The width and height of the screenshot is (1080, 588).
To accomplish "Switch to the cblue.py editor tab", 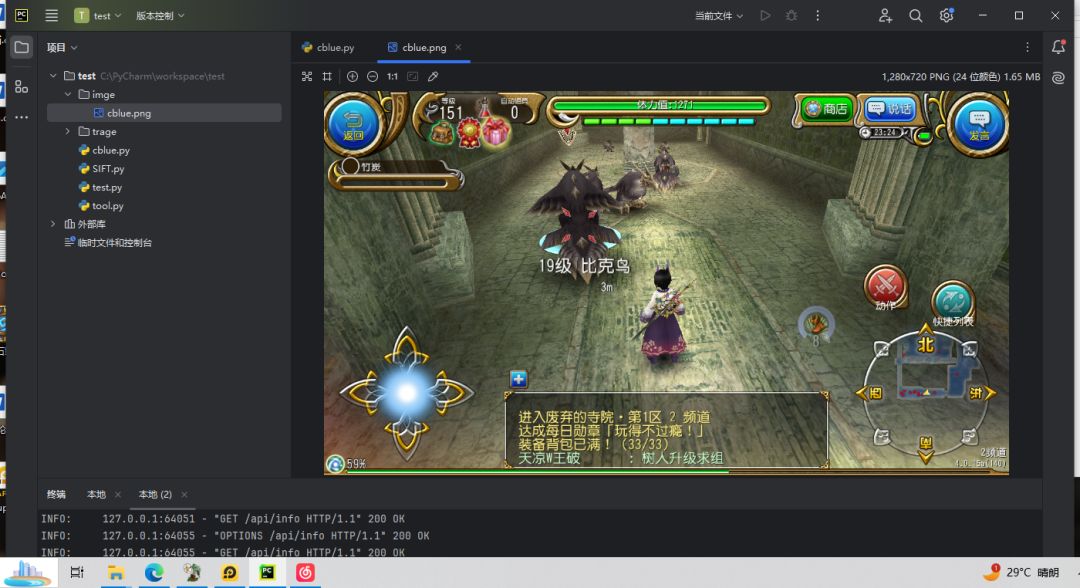I will click(328, 48).
